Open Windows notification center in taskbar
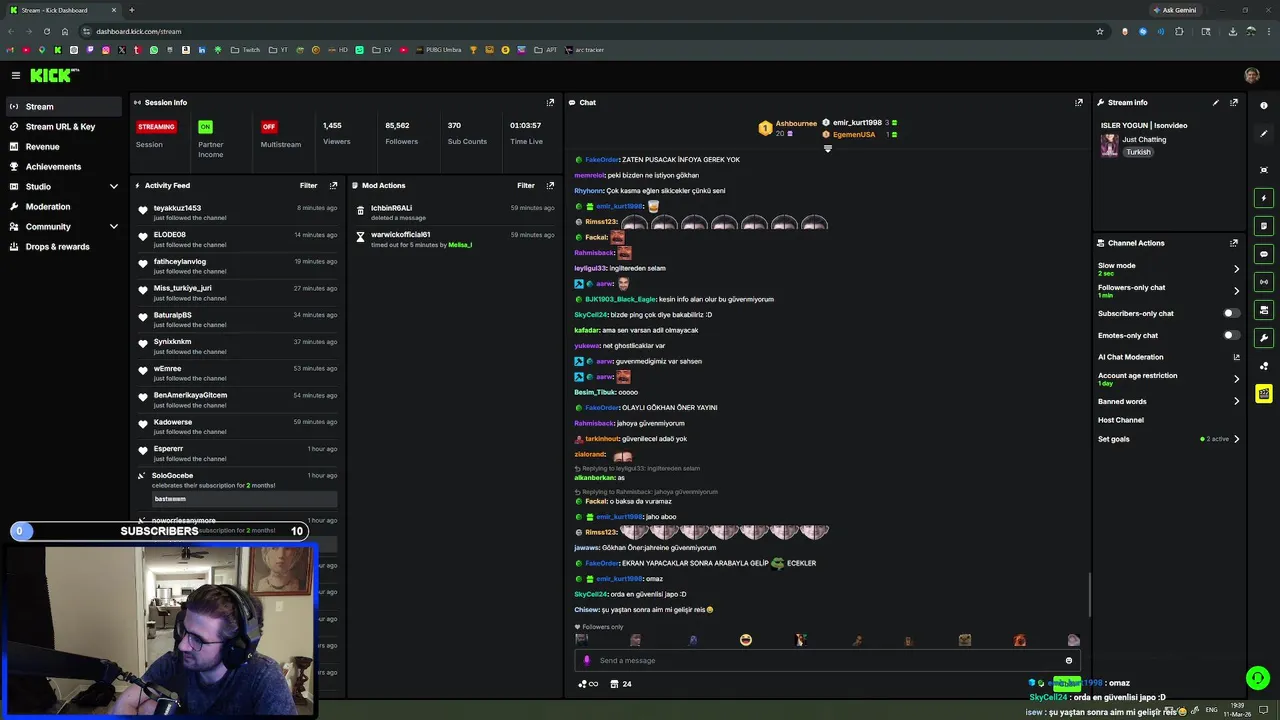 (1263, 709)
